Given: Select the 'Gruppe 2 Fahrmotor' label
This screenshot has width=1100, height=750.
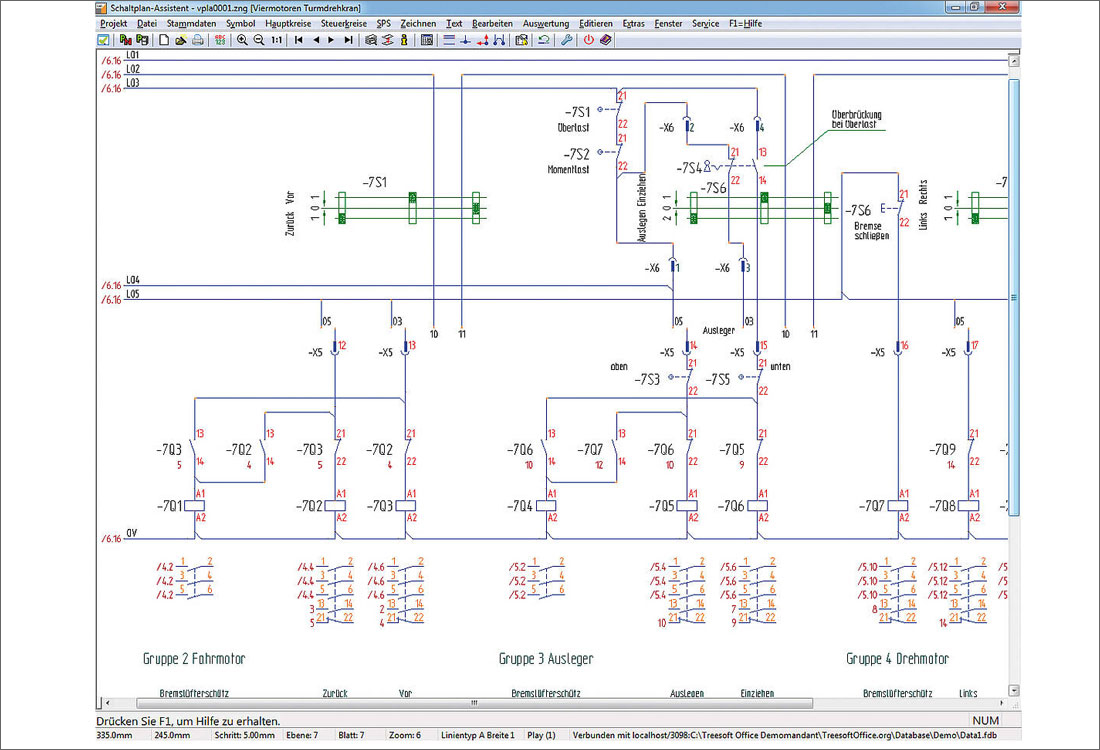Looking at the screenshot, I should [x=194, y=659].
